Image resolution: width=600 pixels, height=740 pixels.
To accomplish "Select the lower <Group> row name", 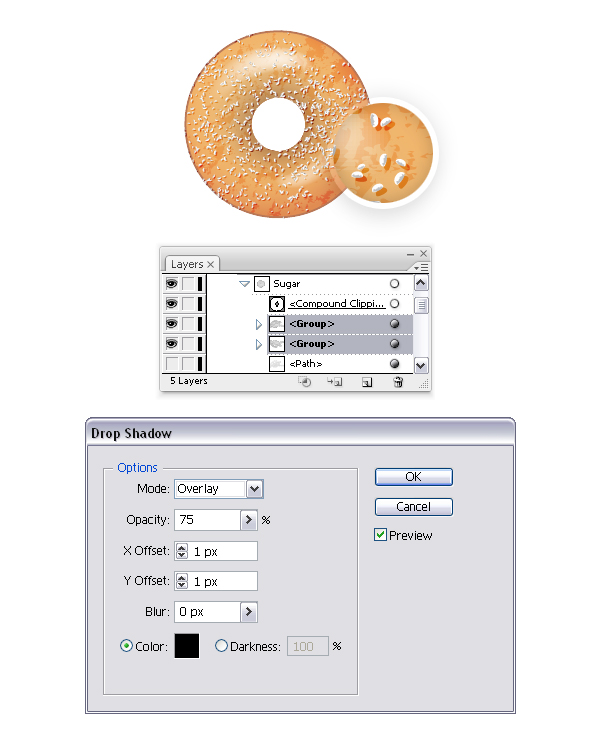I will point(312,344).
